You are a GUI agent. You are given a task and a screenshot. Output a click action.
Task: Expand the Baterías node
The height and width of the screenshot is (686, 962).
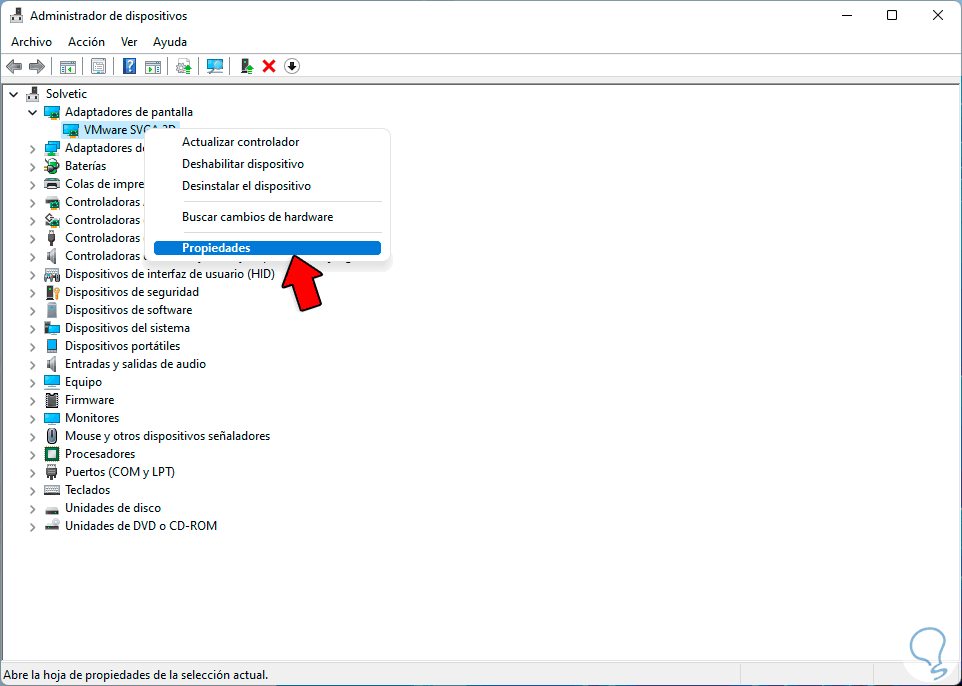(33, 166)
